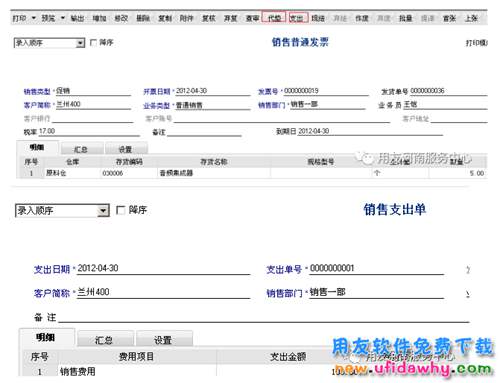Screen dimensions: 500x383
Task: Click the 备注 field in 销售支出单
Action: pos(264,317)
